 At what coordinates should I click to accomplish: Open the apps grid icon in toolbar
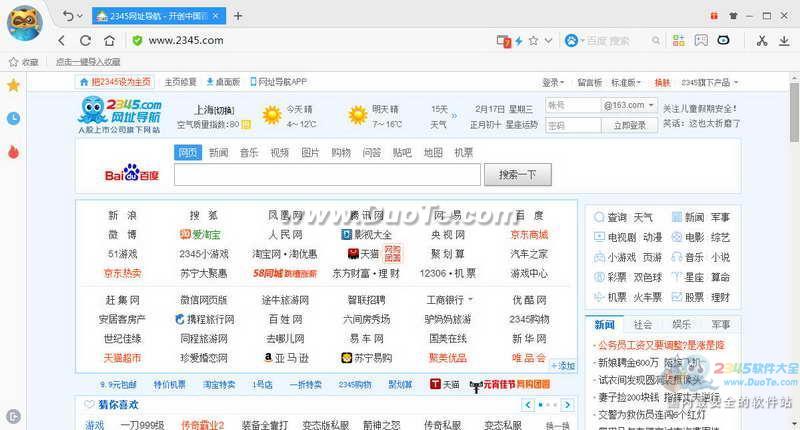[x=679, y=40]
